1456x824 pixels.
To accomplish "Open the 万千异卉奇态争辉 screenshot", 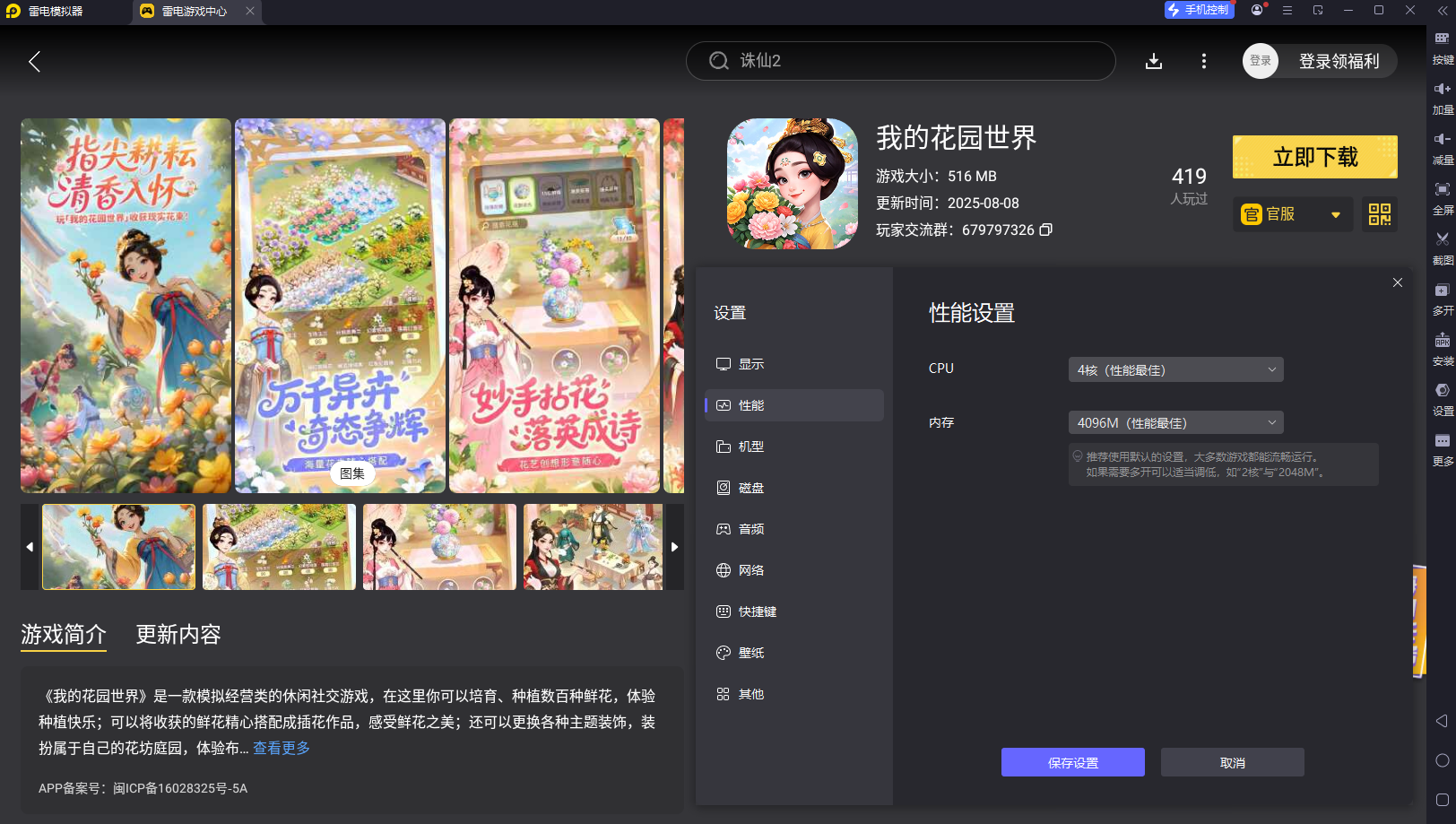I will [340, 306].
